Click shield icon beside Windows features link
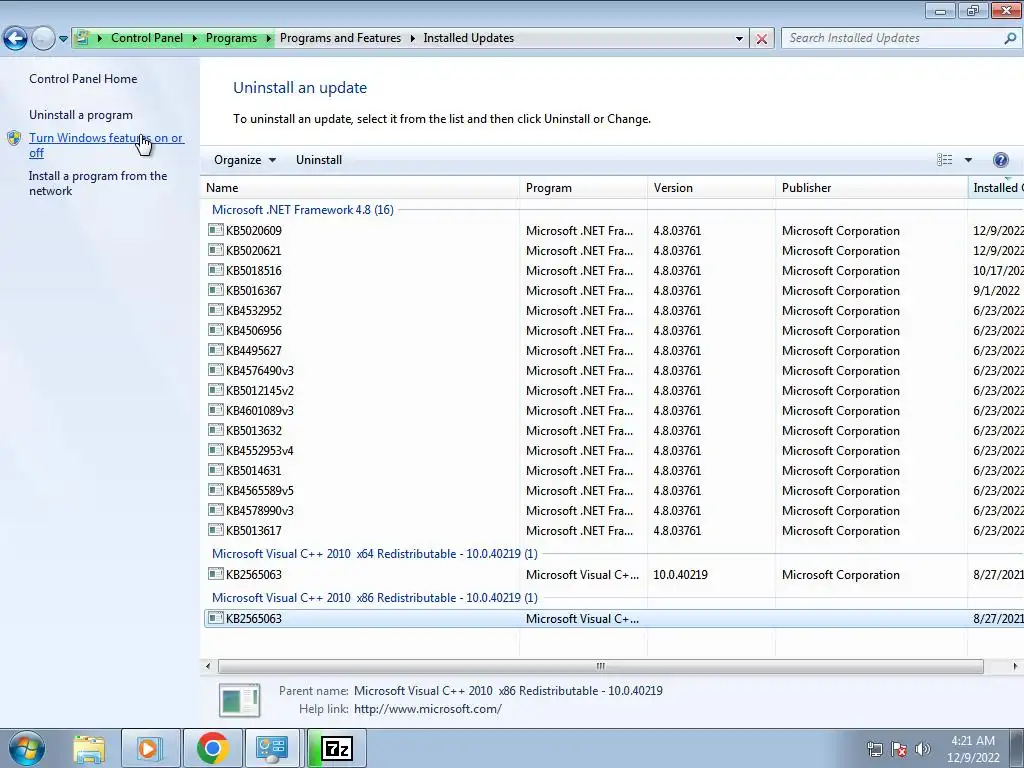 (14, 138)
